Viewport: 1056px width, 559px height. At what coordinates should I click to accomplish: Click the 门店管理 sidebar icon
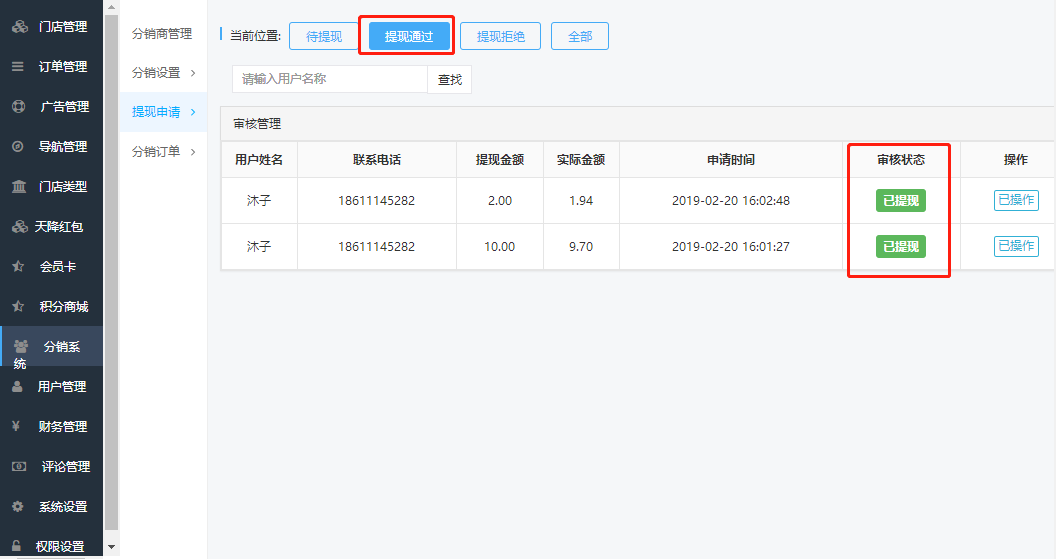[20, 26]
